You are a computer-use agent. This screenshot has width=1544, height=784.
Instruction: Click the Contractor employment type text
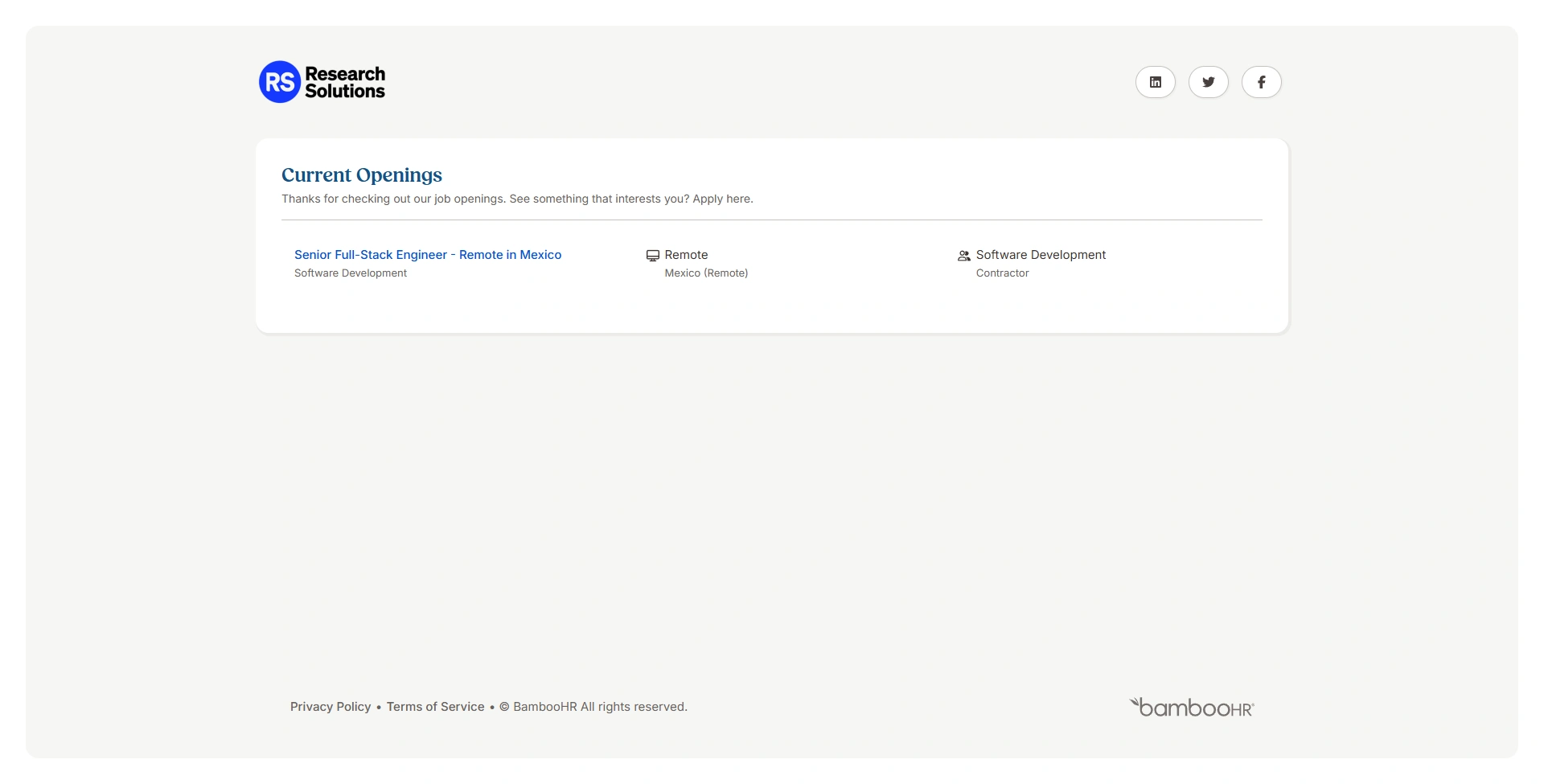pos(1002,273)
